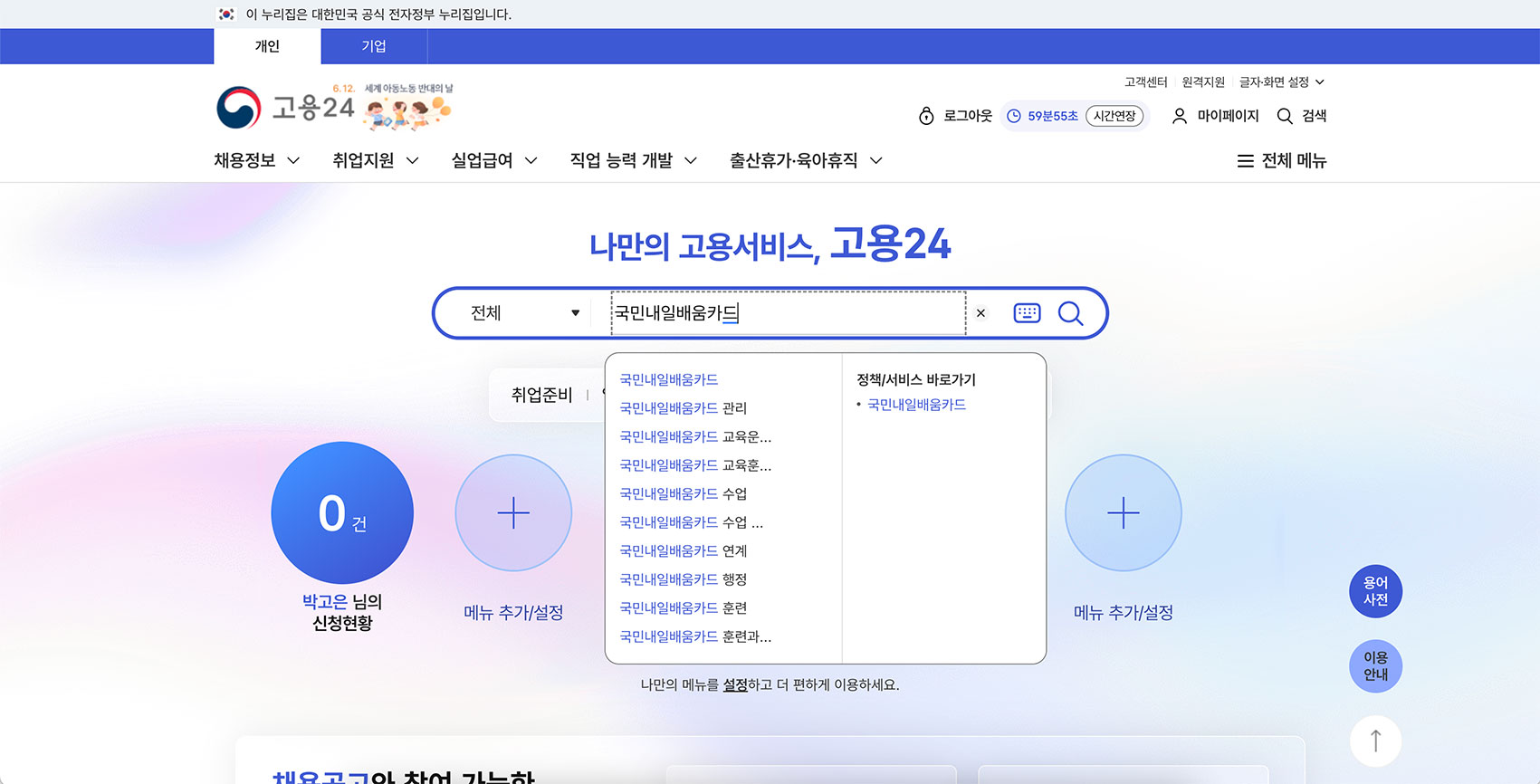This screenshot has width=1540, height=784.
Task: Expand the 출산휴가·육아휴직 menu
Action: point(806,160)
